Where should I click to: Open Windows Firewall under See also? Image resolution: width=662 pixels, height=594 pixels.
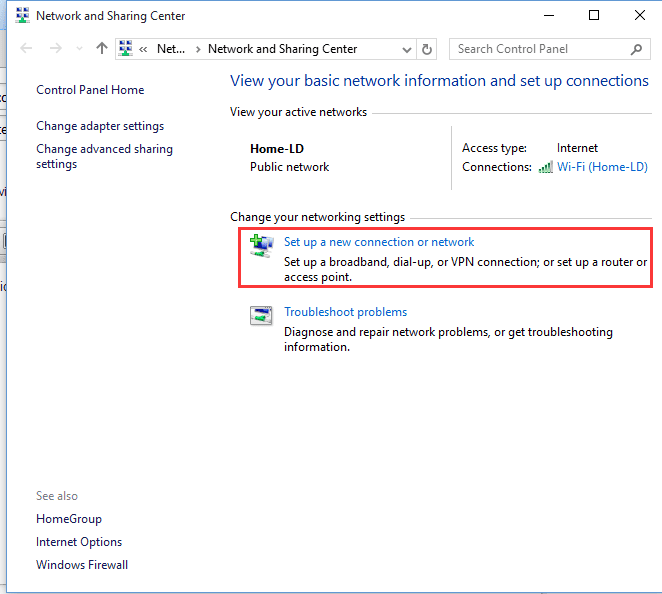(x=82, y=565)
